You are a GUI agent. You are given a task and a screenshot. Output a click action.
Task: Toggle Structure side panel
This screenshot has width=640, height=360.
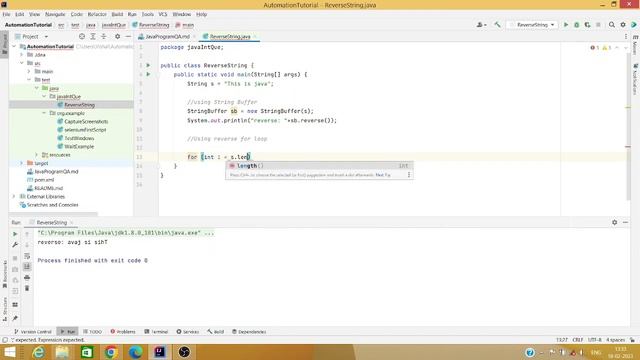point(4,309)
